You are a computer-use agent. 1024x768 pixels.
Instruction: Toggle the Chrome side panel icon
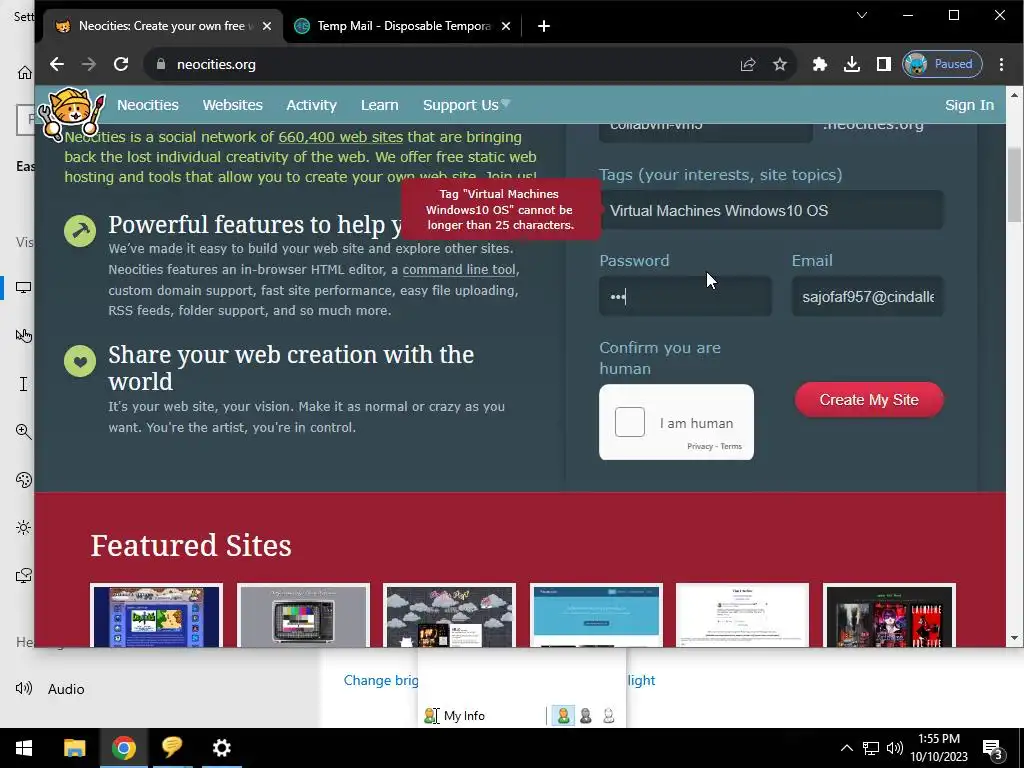pyautogui.click(x=884, y=64)
